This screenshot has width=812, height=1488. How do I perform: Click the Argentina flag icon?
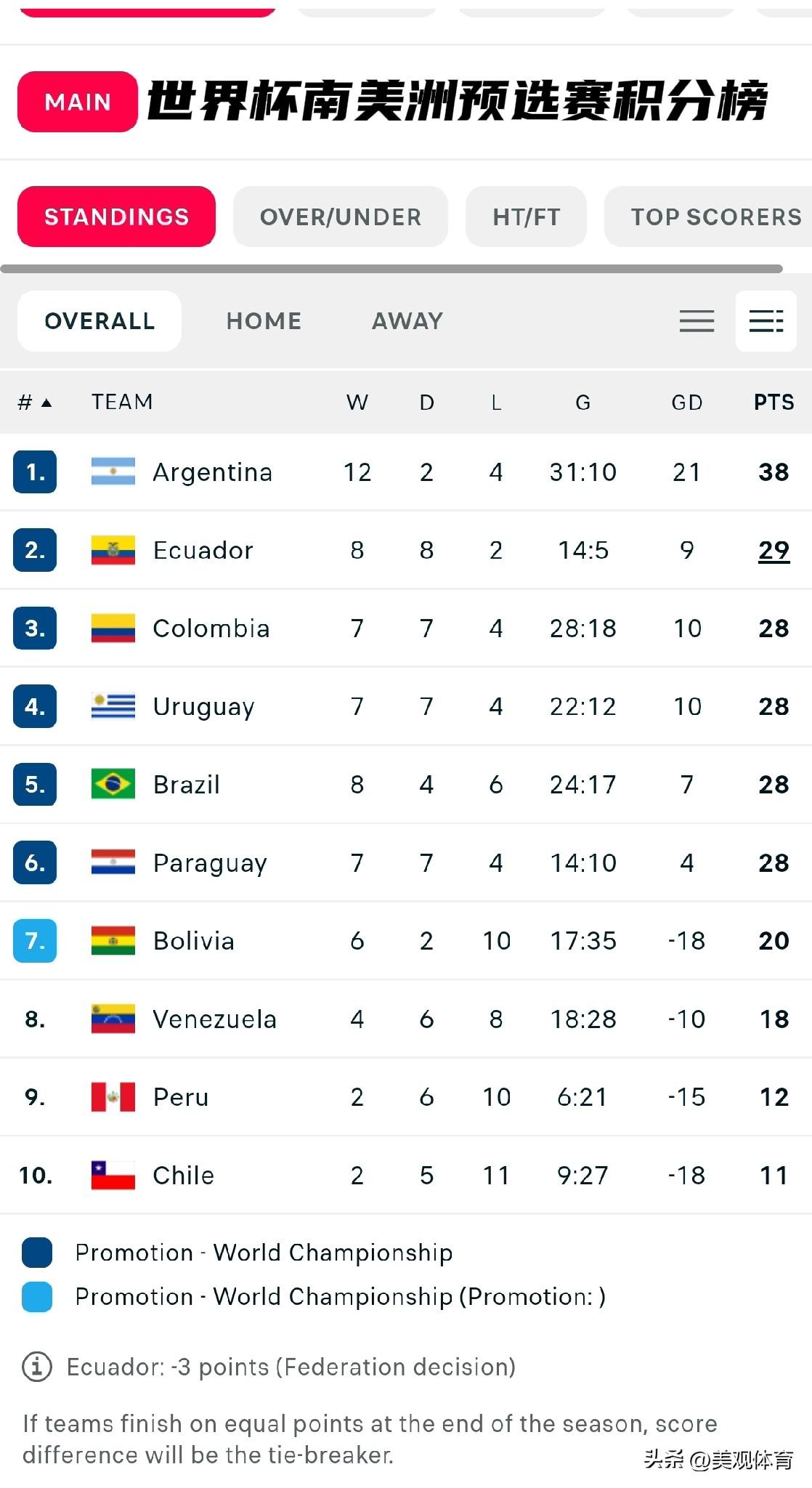(x=113, y=472)
